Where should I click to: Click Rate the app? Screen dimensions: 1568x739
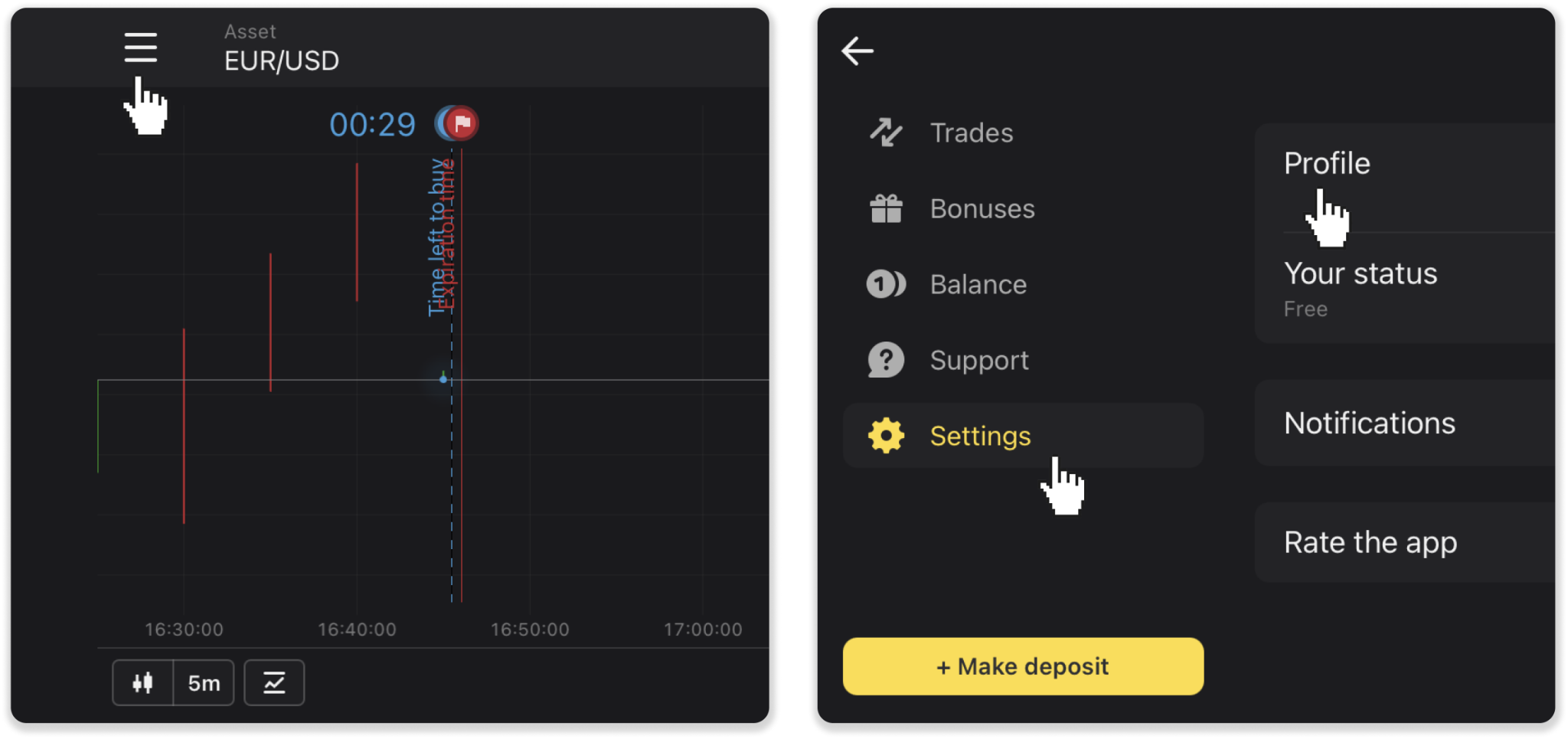[1370, 542]
